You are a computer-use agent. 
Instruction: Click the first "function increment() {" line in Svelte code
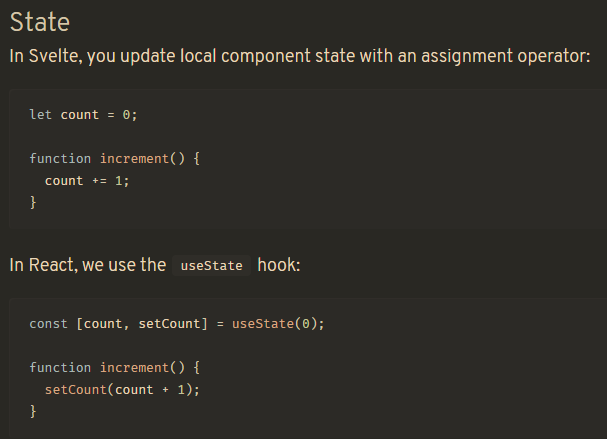[x=115, y=159]
